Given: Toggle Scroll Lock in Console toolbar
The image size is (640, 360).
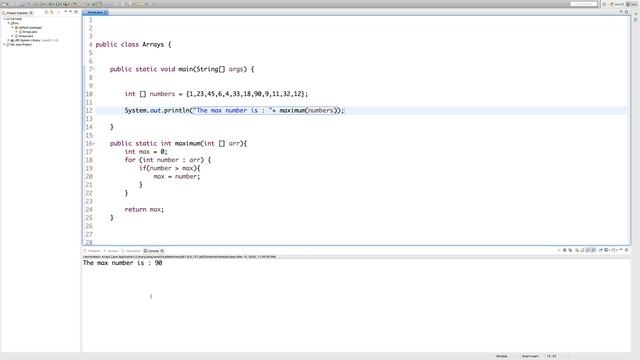Looking at the screenshot, I should 582,250.
